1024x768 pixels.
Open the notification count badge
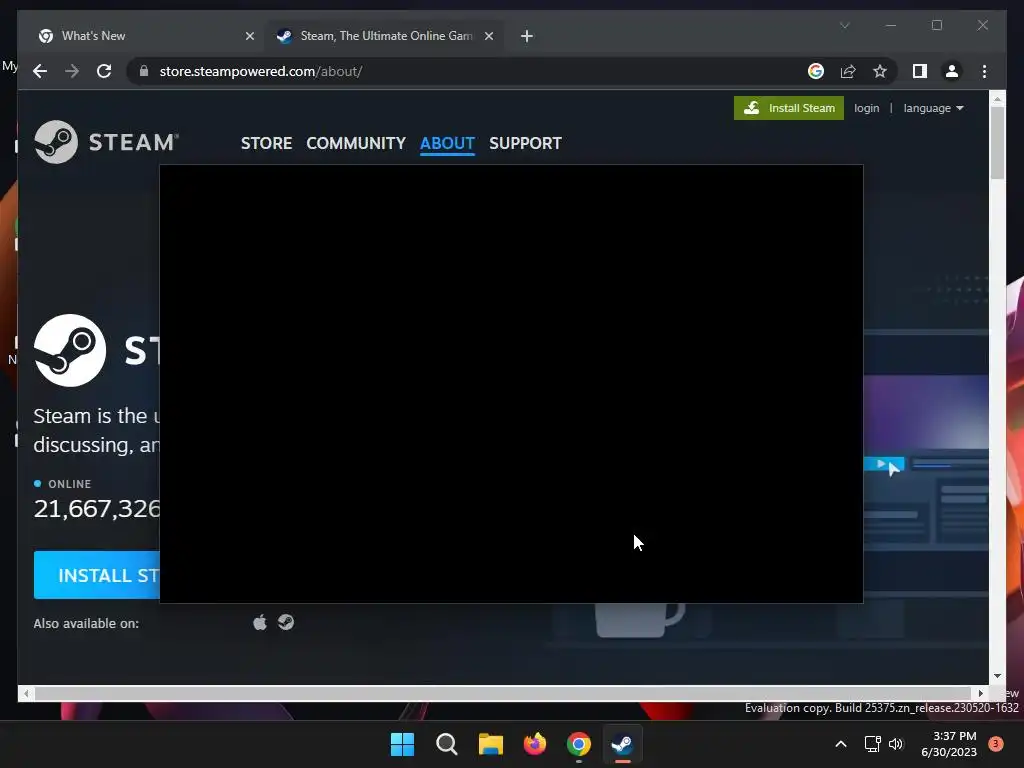(x=996, y=744)
